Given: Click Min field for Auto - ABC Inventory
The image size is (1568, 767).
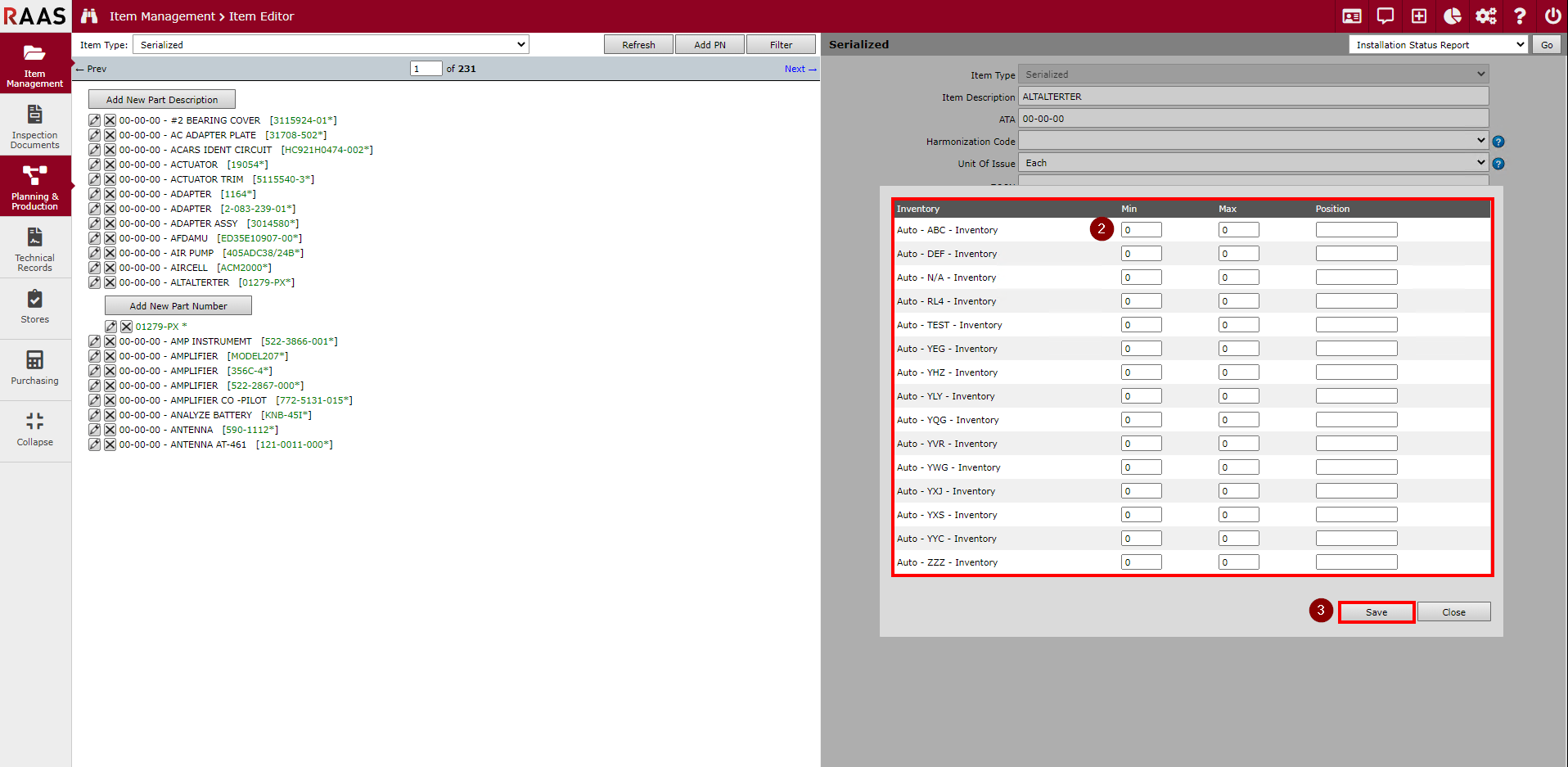Looking at the screenshot, I should (1141, 230).
